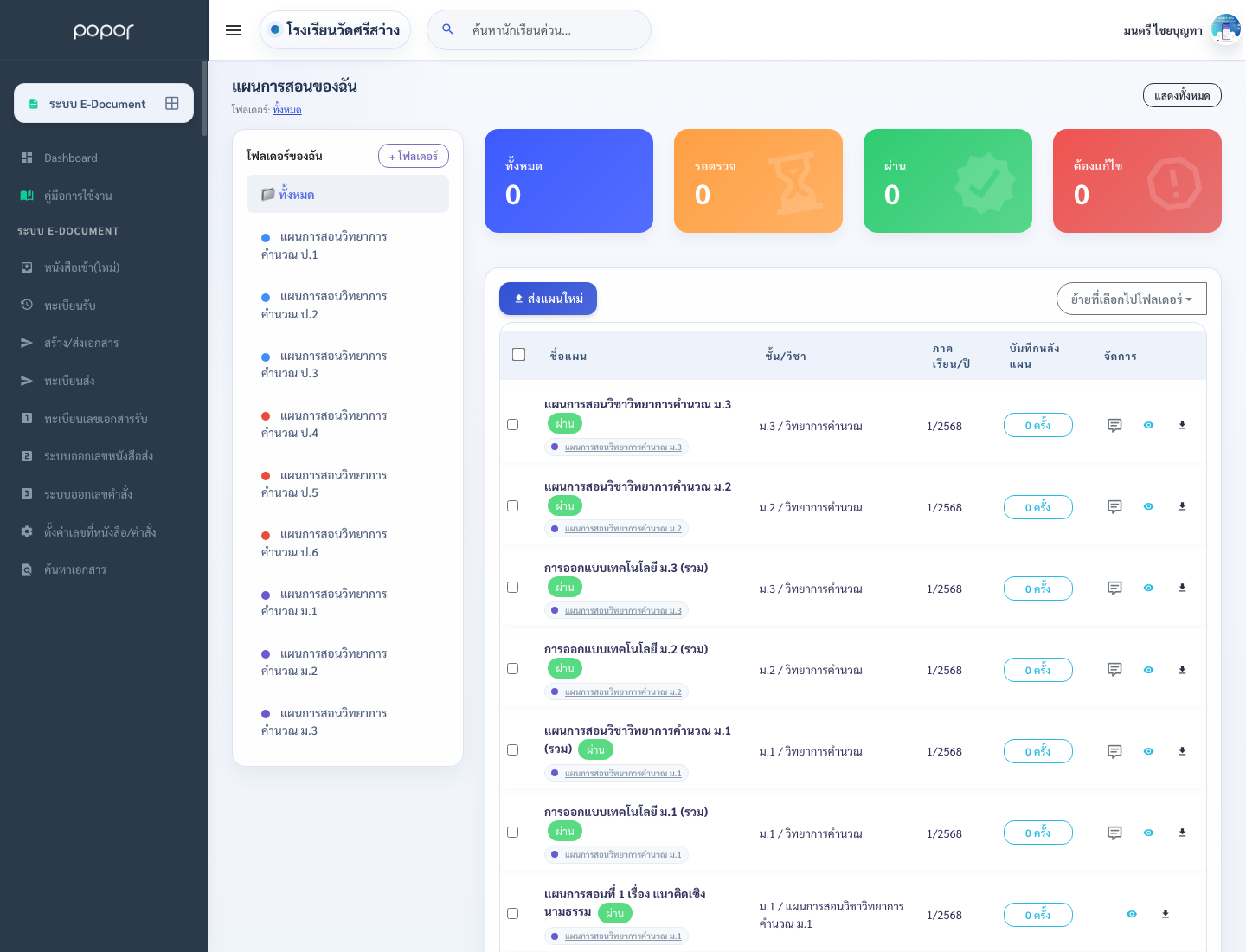View แผนการสอนวิชาวิทยาการคำนวณ ม.3 via eye icon
The image size is (1246, 952).
coord(1148,425)
